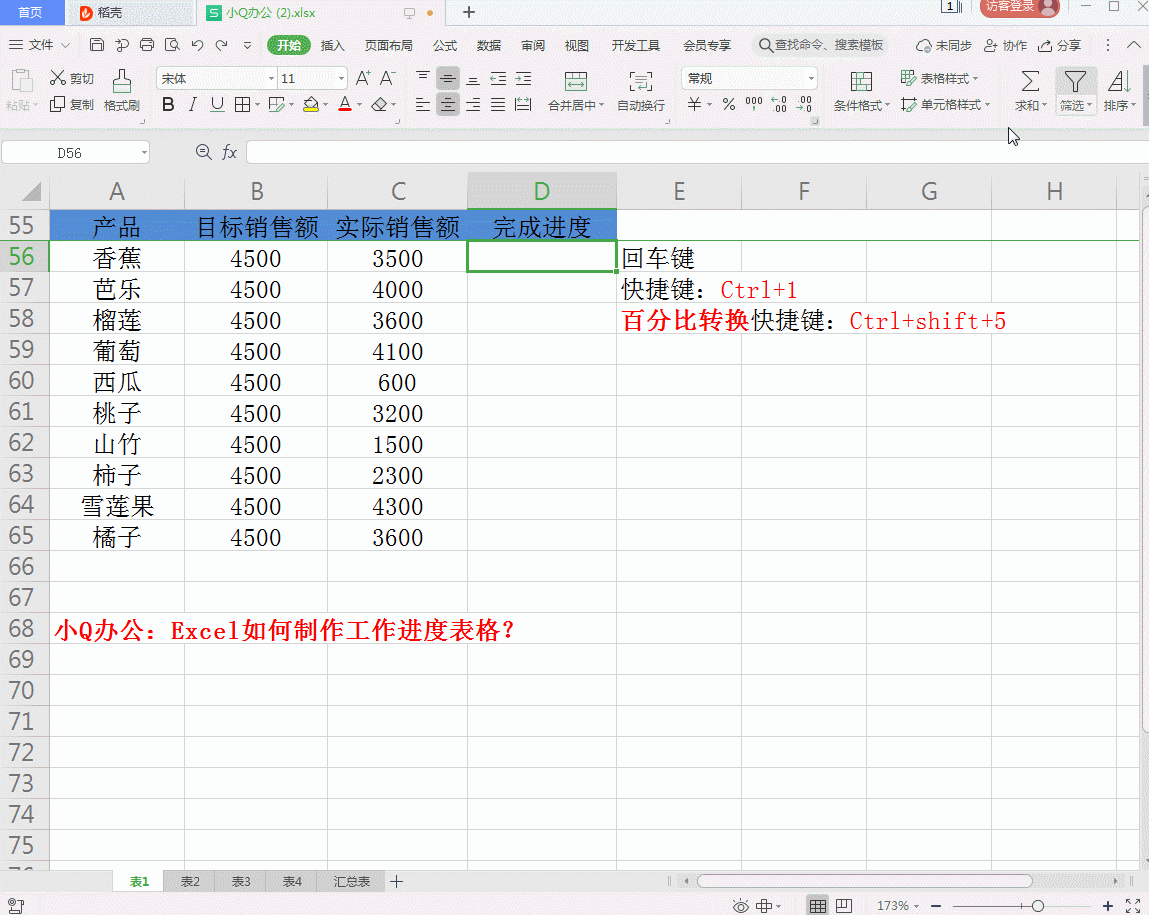Decrease font size with A- icon
The height and width of the screenshot is (915, 1149).
[x=388, y=78]
